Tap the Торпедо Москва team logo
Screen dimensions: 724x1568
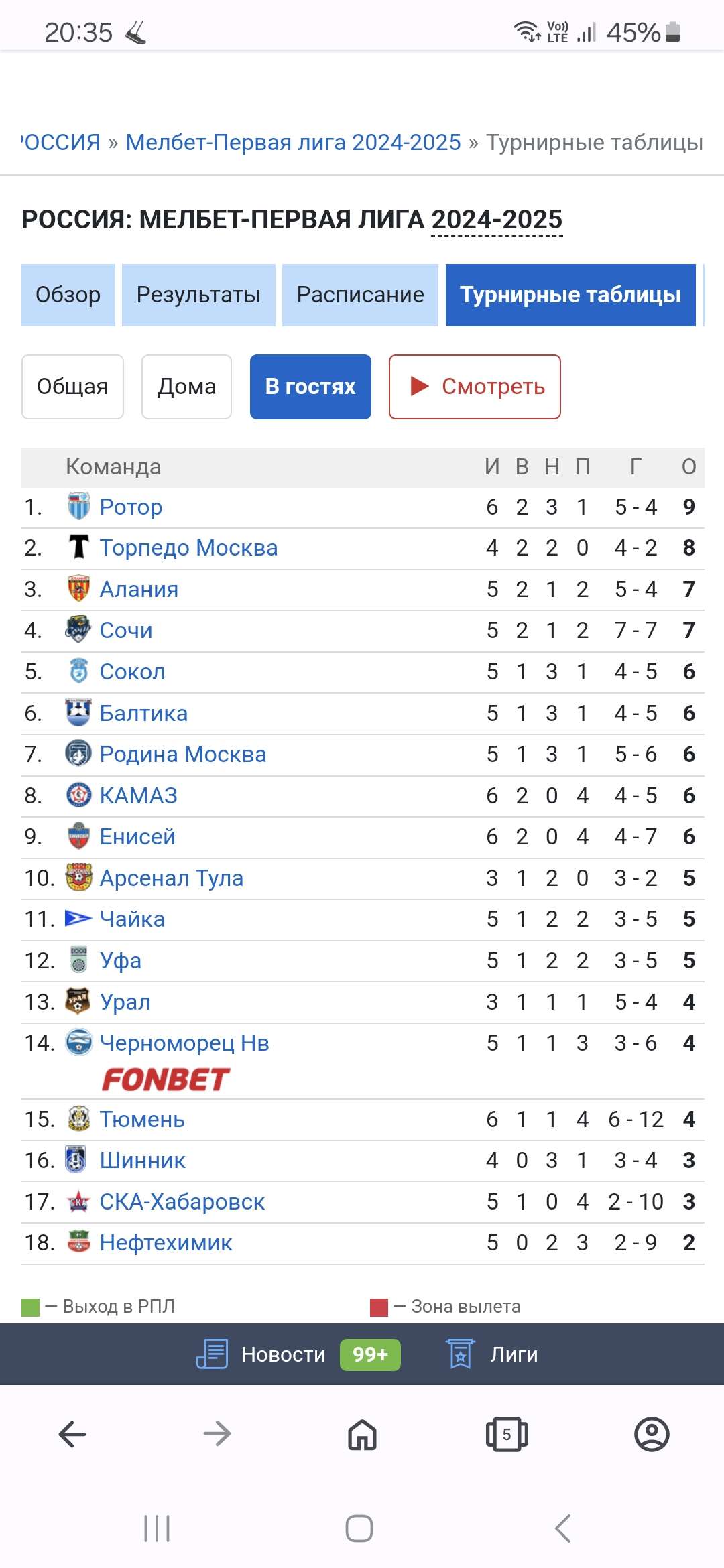pos(78,547)
